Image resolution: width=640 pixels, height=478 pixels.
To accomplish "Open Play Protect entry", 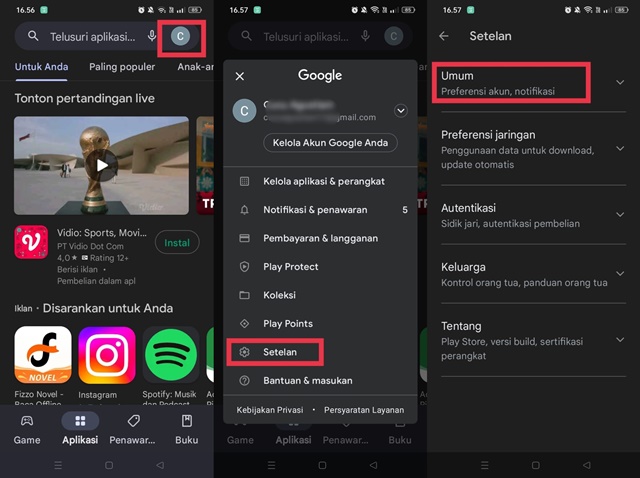I will point(320,267).
